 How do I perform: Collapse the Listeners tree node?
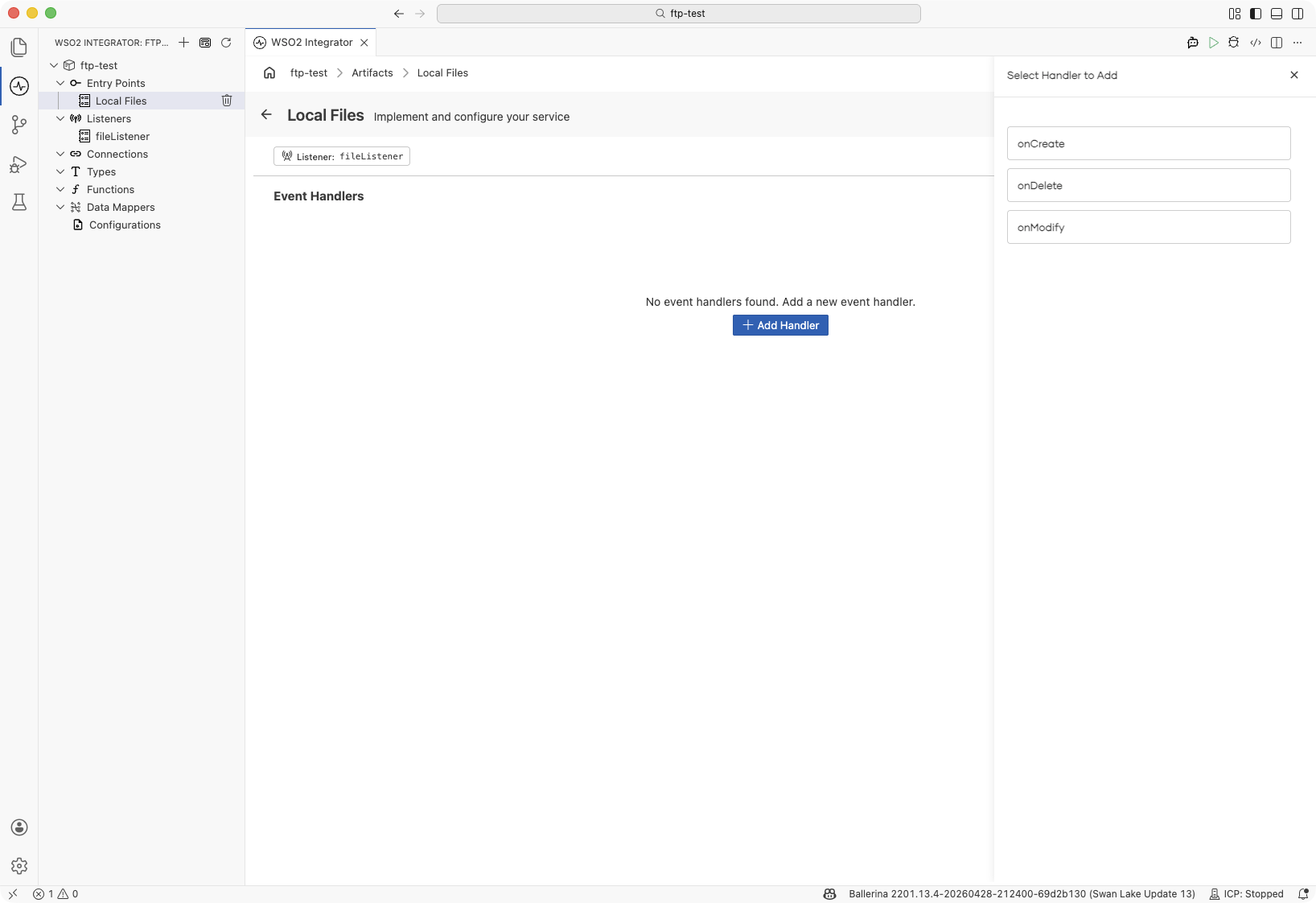coord(60,118)
